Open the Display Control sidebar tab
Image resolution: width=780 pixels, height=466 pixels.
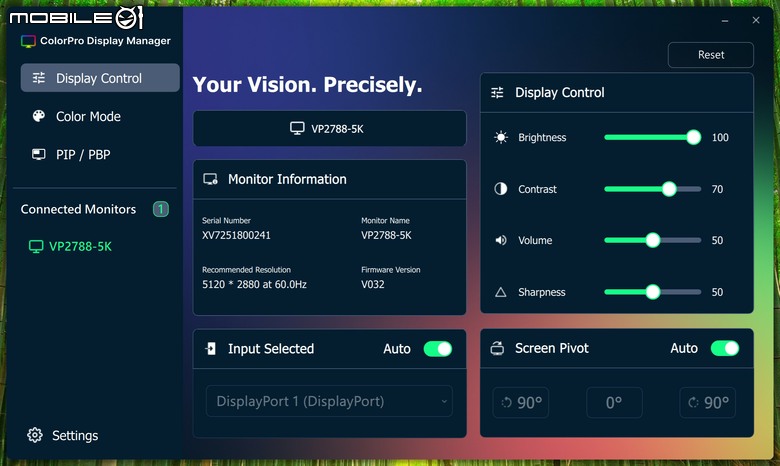point(100,78)
